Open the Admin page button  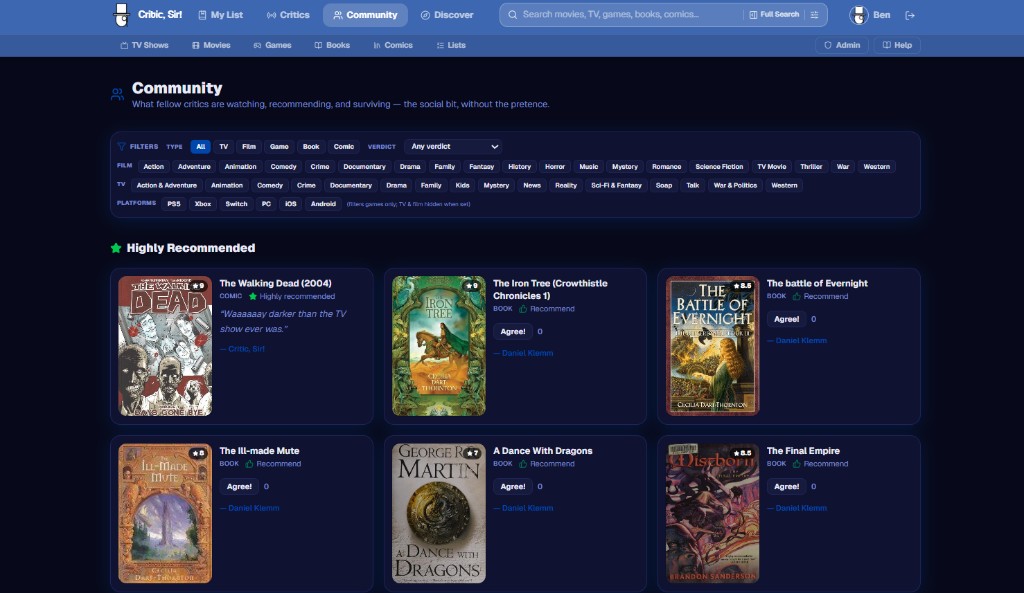[841, 45]
